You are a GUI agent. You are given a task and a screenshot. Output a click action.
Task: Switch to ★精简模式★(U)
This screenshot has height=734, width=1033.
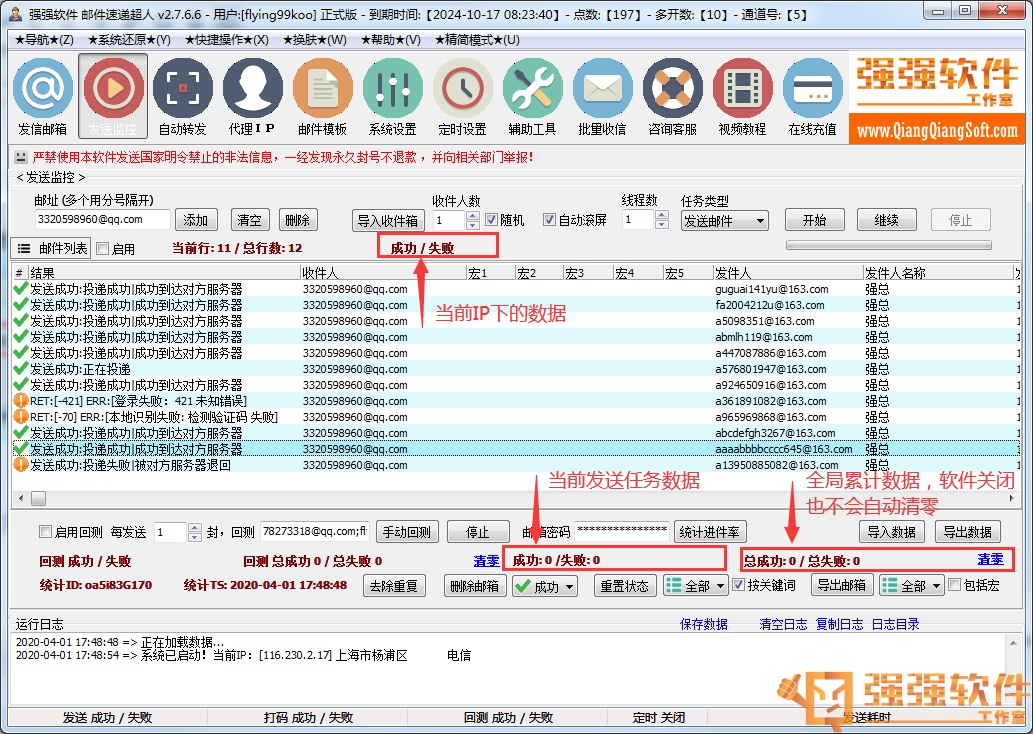coord(478,40)
